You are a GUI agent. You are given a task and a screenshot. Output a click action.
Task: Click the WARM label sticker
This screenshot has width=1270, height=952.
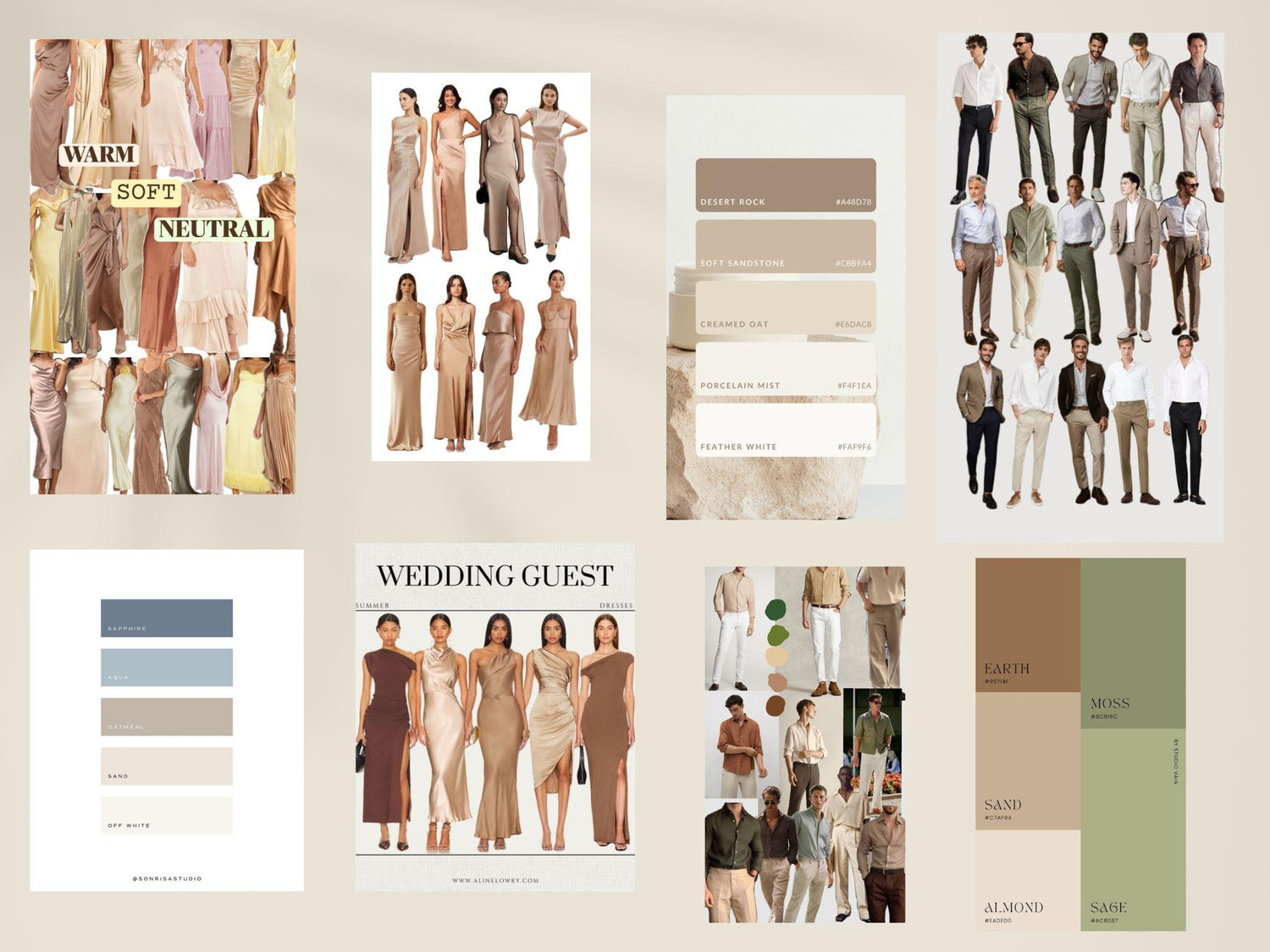[99, 154]
